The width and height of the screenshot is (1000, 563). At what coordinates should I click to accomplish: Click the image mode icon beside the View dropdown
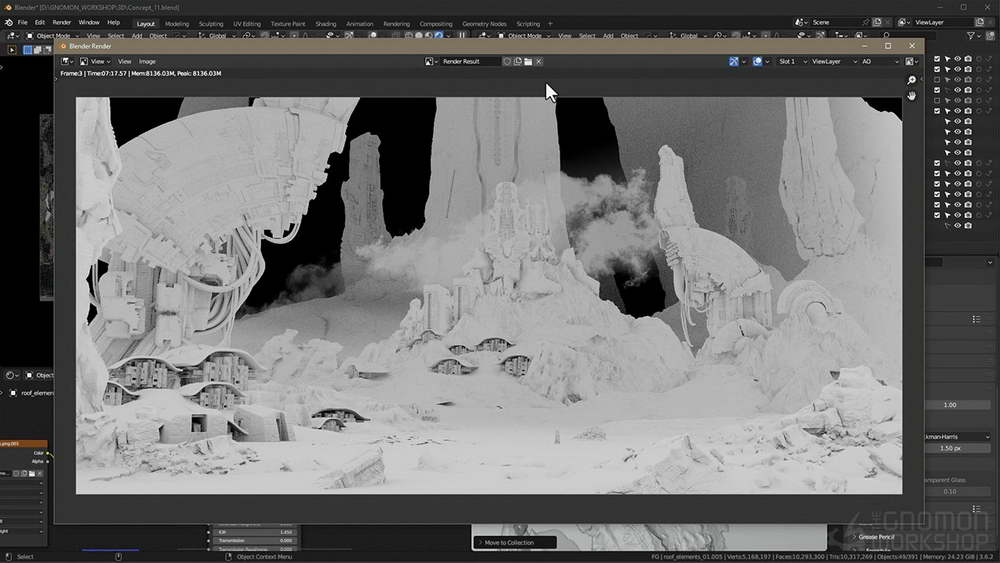pyautogui.click(x=84, y=61)
